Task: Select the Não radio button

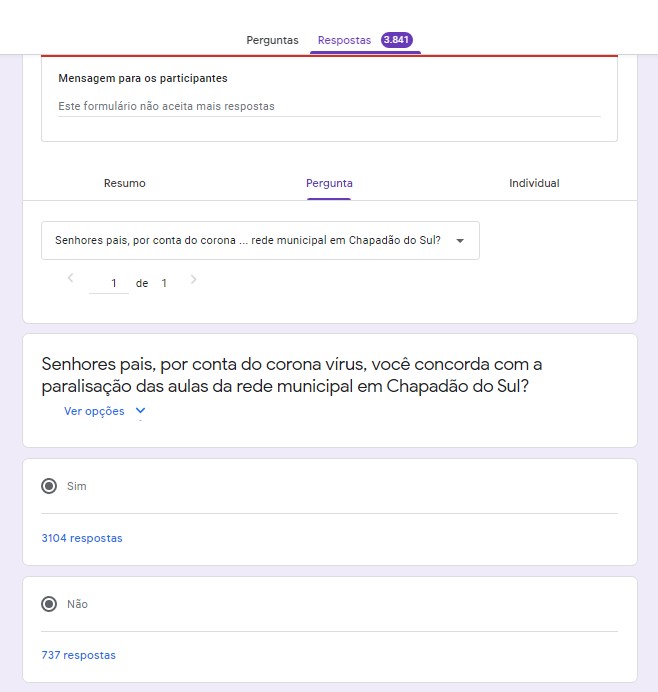Action: pyautogui.click(x=49, y=604)
